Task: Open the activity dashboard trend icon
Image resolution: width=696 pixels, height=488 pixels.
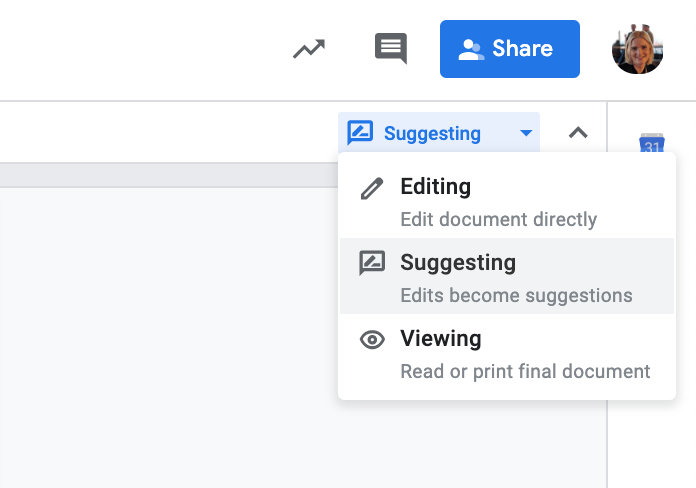Action: (309, 49)
